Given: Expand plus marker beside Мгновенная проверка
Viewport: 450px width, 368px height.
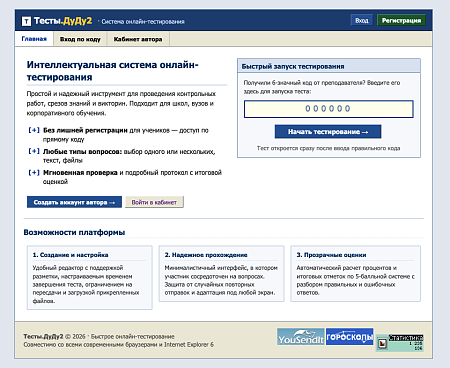Looking at the screenshot, I should pos(34,172).
